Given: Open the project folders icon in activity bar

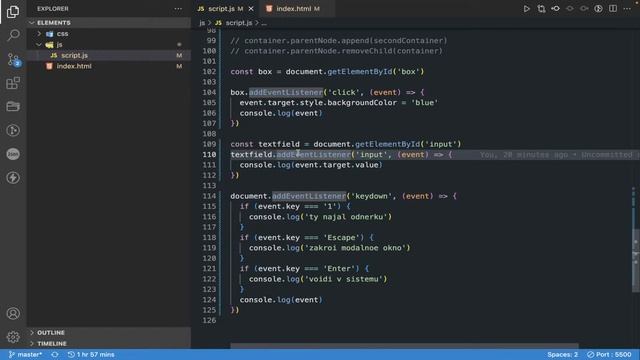Looking at the screenshot, I should click(13, 107).
